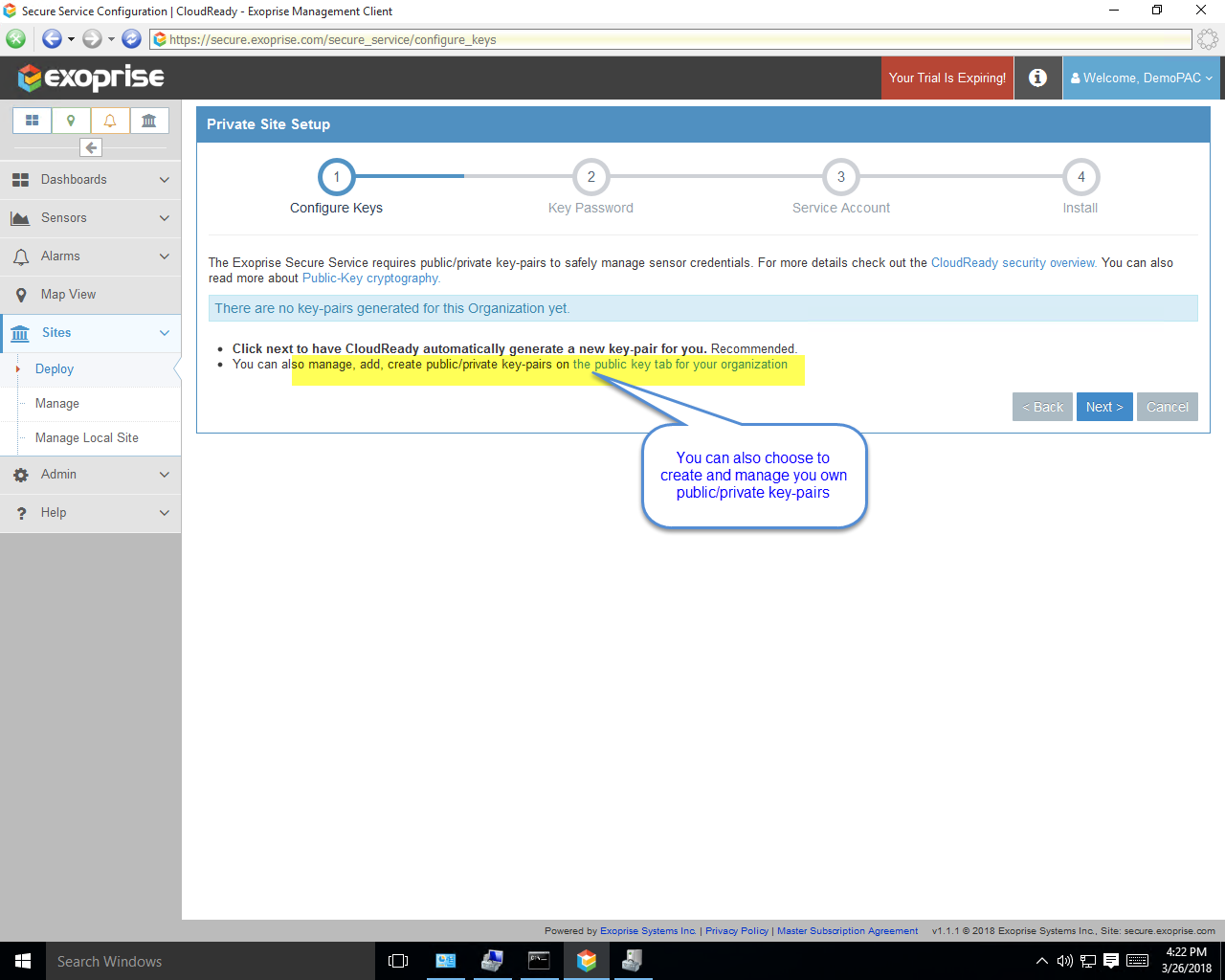Expand the Dashboards chevron

click(165, 180)
